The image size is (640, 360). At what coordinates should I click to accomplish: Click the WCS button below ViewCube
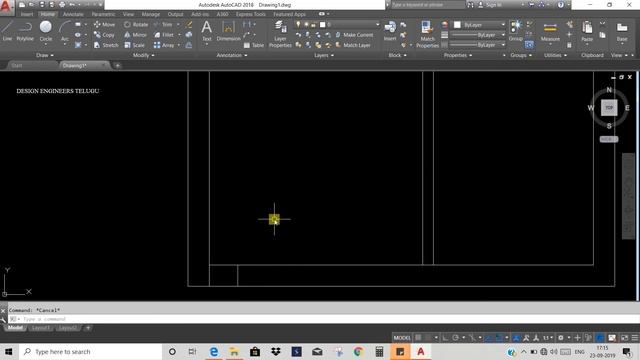tap(609, 139)
